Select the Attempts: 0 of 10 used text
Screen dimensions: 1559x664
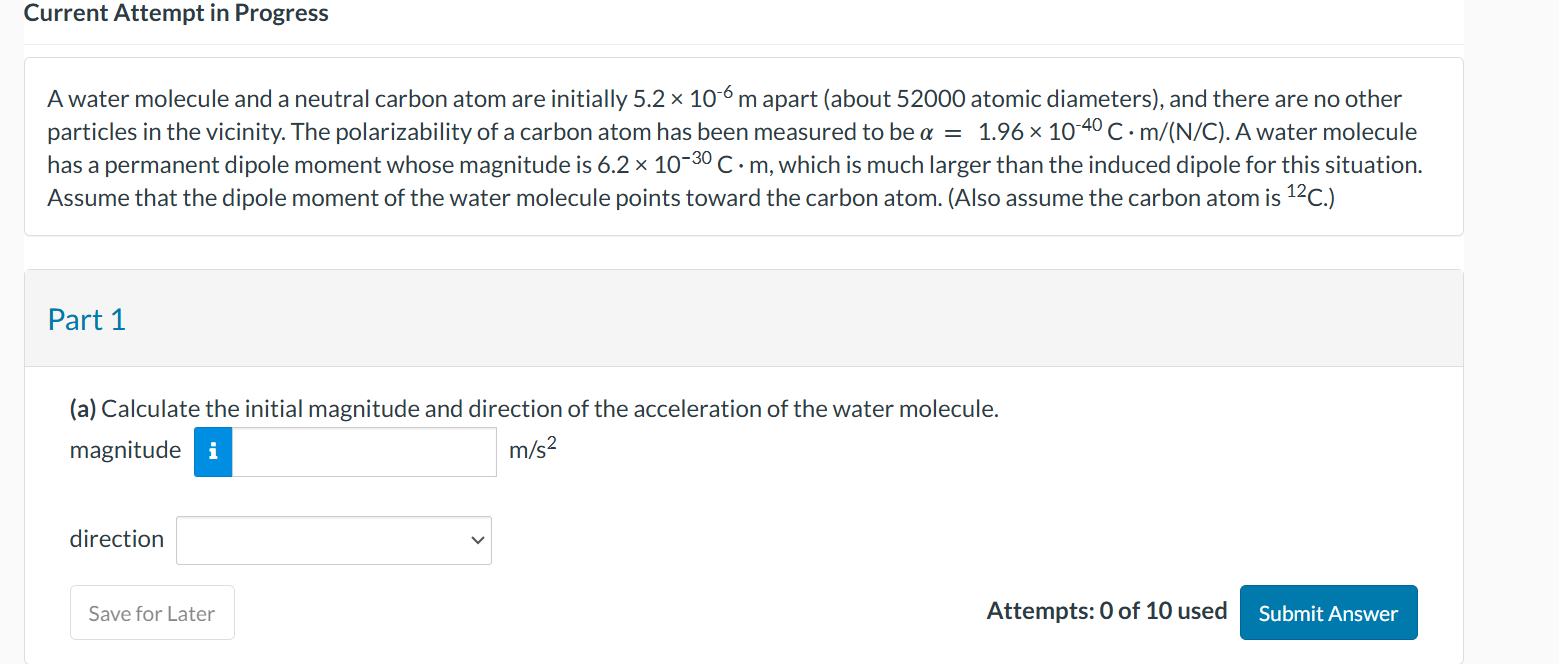[x=1107, y=610]
